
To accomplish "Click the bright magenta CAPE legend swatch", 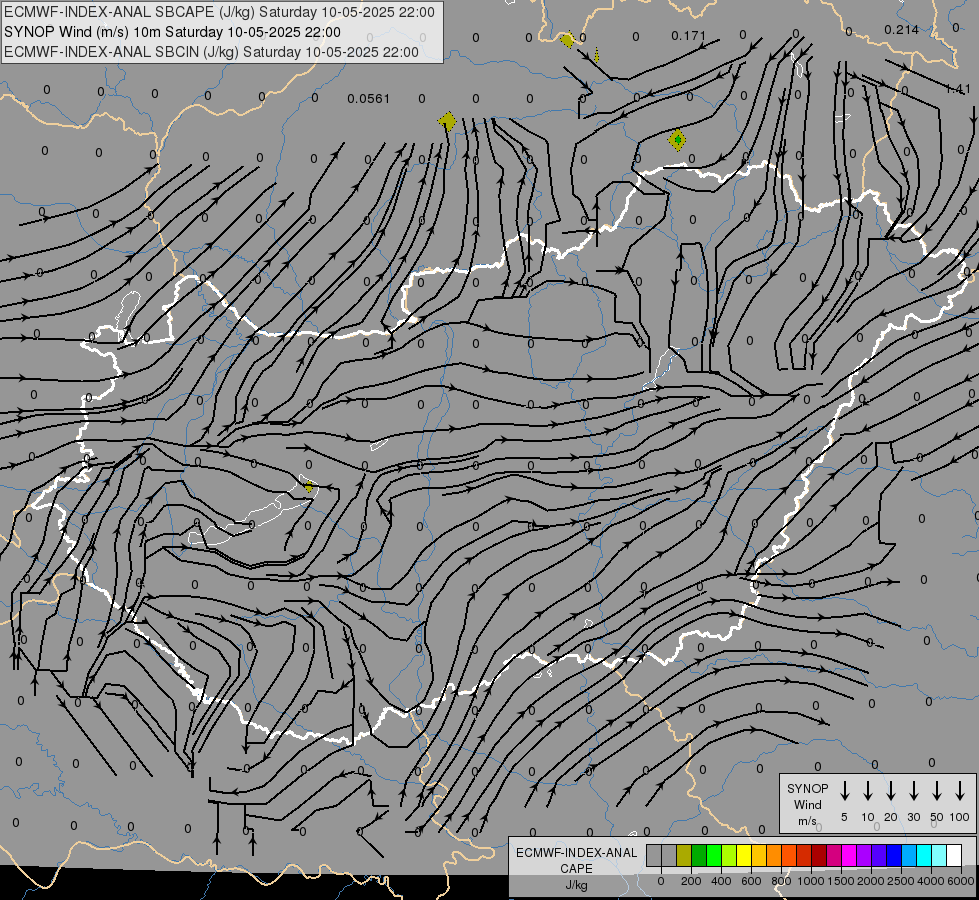I will point(849,855).
